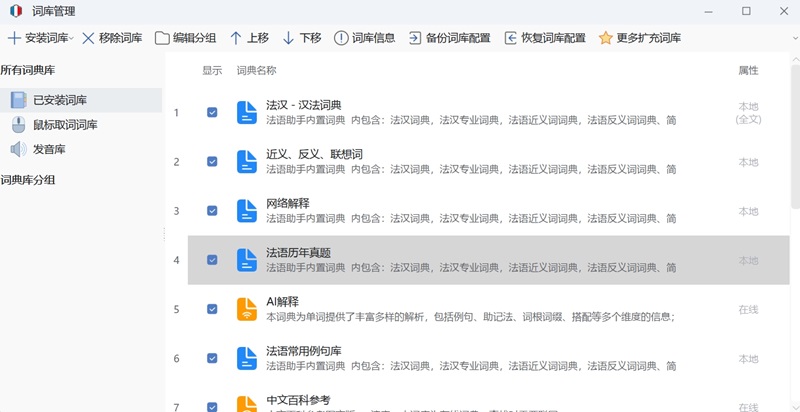
Task: Select 已安装词库 in sidebar
Action: click(60, 100)
